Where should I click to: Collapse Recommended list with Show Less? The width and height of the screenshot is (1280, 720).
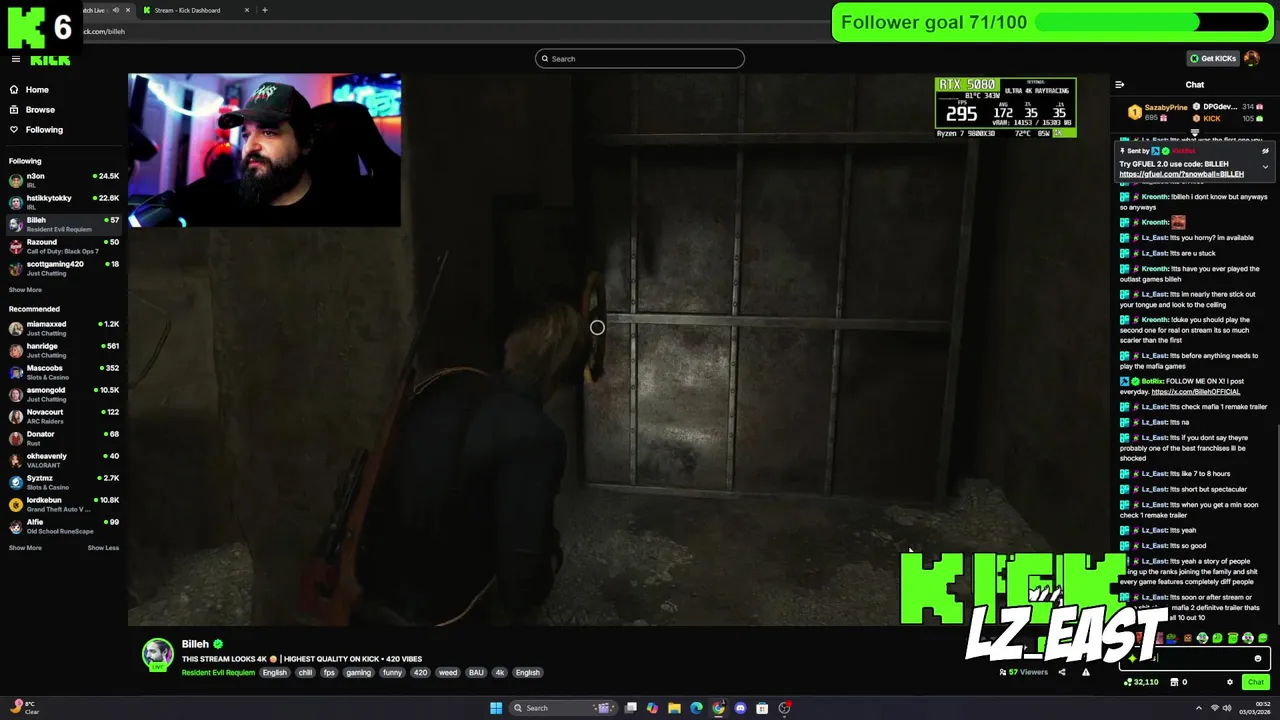pos(103,548)
